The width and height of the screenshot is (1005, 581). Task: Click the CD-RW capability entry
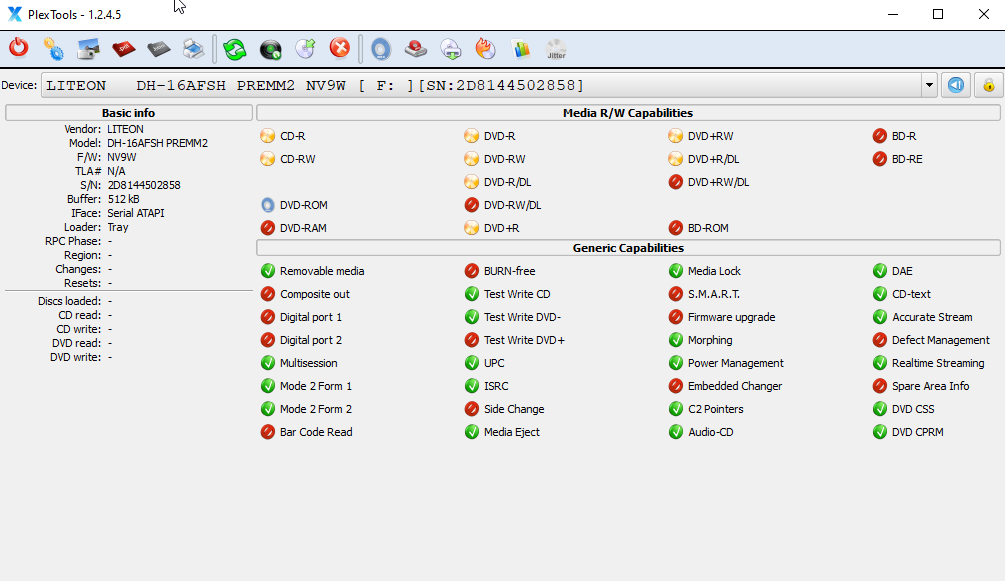[x=288, y=159]
